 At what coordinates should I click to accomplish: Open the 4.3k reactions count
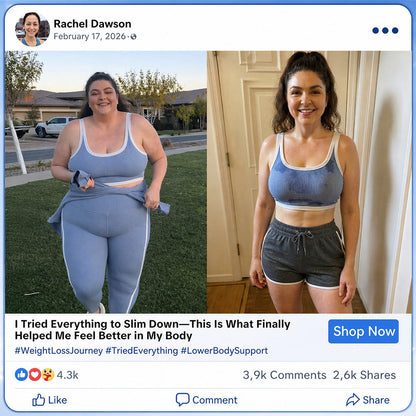[67, 375]
